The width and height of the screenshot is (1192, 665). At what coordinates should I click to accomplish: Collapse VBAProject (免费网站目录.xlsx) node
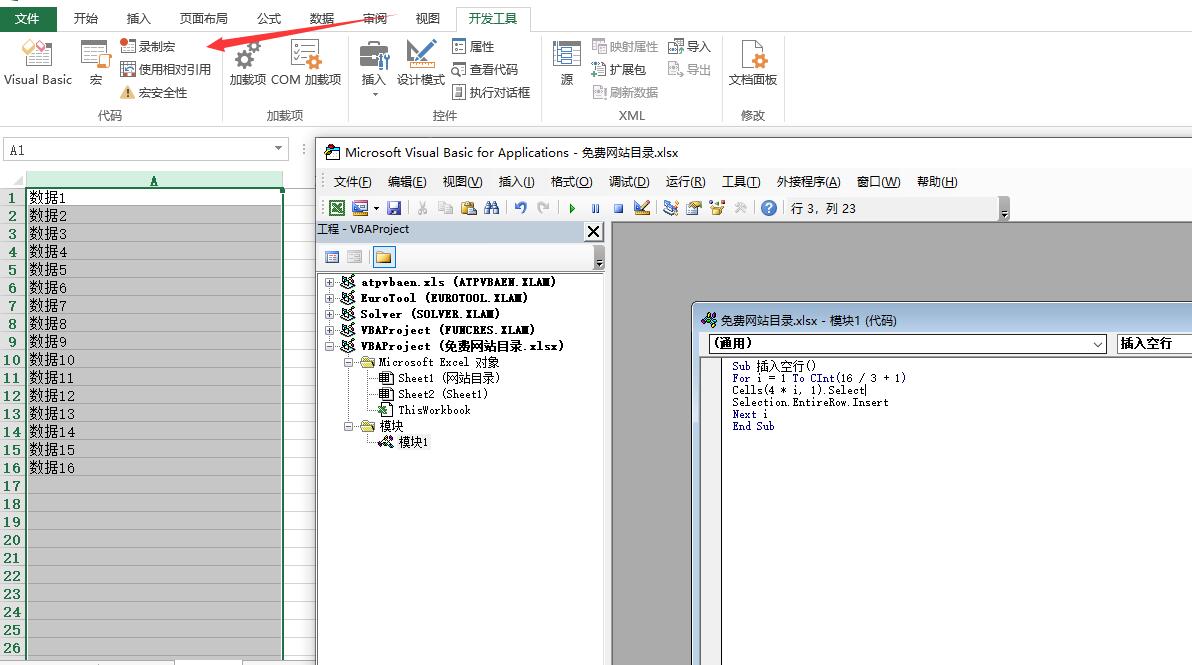[x=329, y=346]
